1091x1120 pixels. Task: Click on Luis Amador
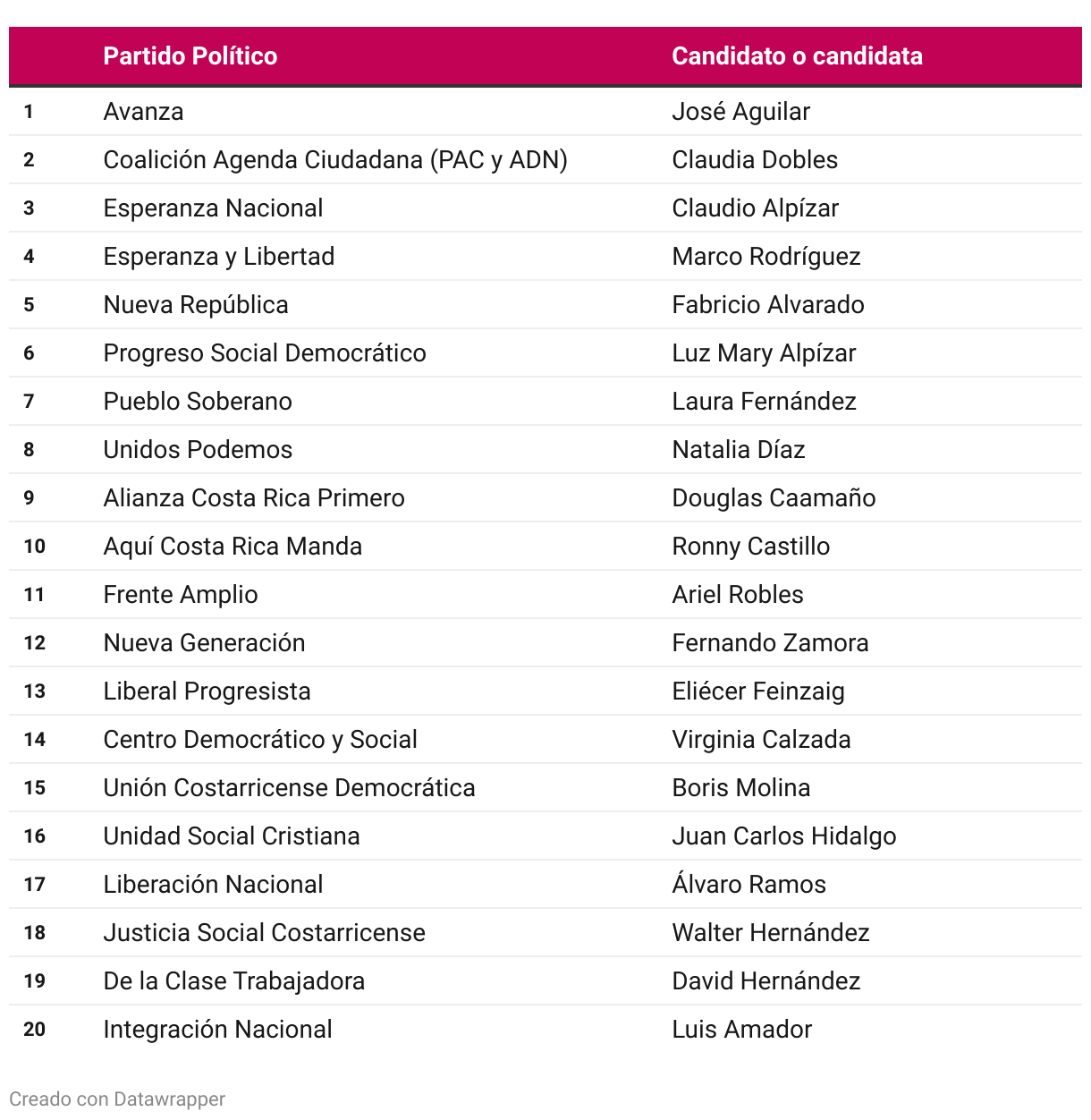tap(741, 1030)
